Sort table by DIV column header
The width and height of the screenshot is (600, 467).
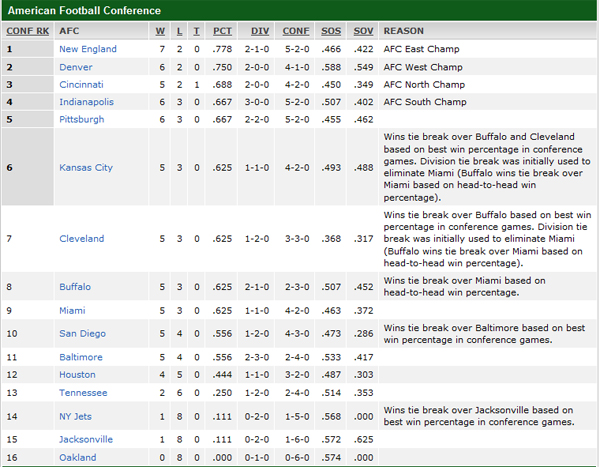(x=260, y=31)
